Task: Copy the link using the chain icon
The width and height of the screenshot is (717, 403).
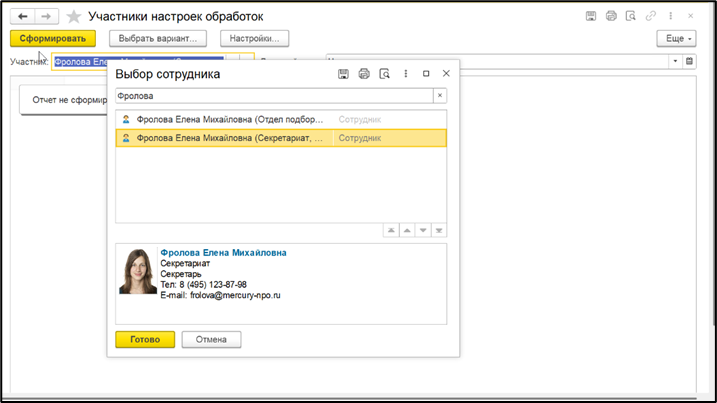Action: (651, 16)
